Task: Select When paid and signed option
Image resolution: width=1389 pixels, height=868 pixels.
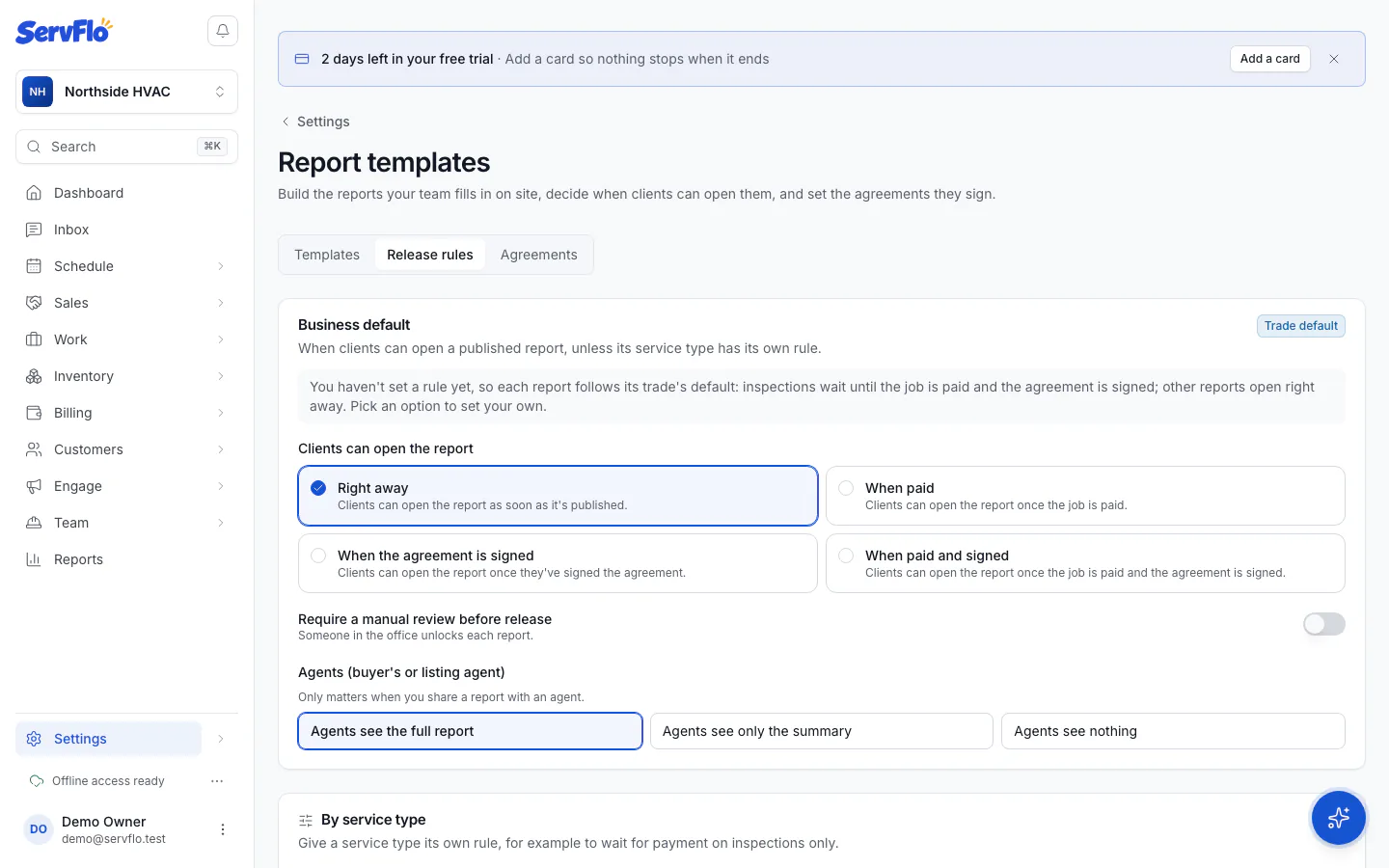Action: pos(1085,563)
